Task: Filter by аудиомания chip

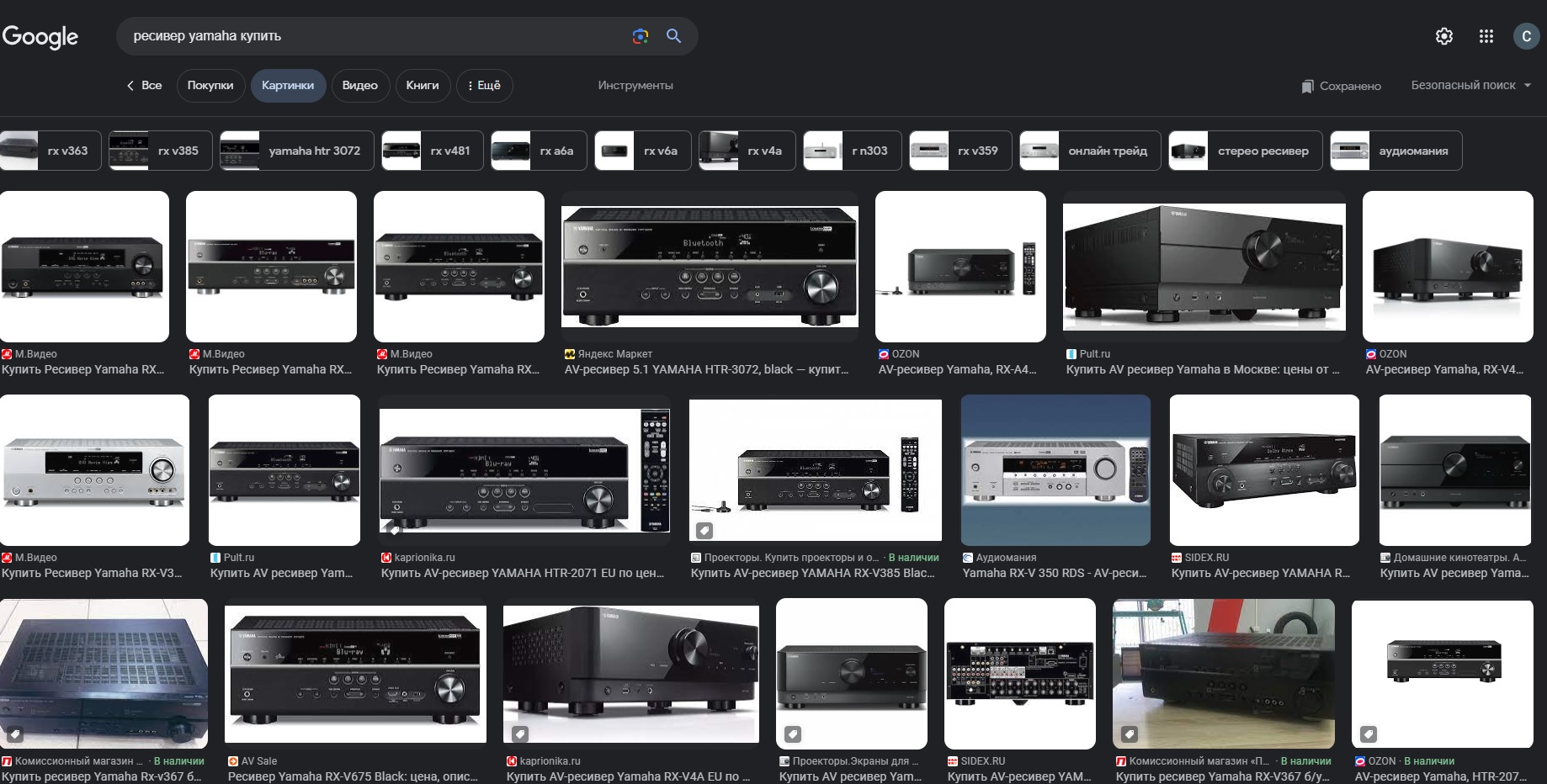Action: point(1396,151)
